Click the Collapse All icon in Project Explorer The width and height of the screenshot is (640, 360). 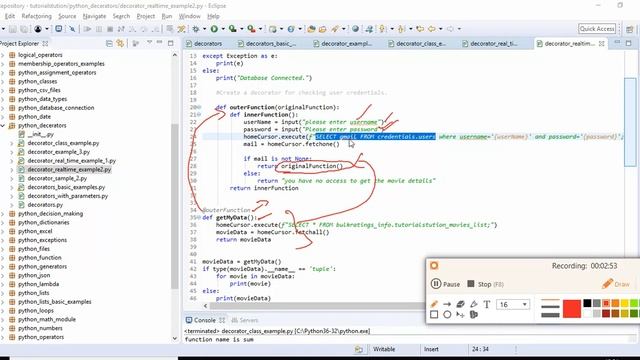click(x=109, y=43)
